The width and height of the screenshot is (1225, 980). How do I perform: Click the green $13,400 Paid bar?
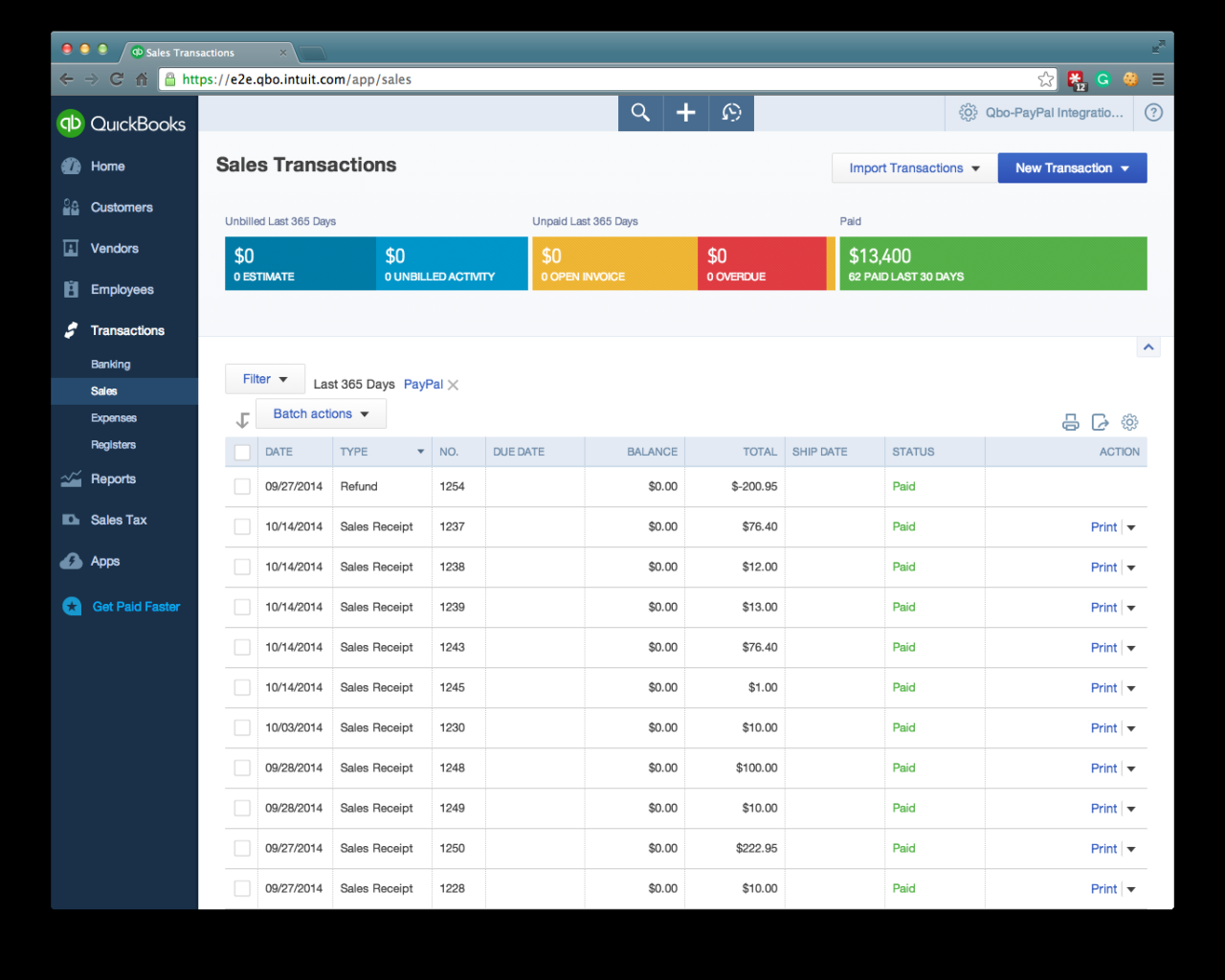[993, 263]
